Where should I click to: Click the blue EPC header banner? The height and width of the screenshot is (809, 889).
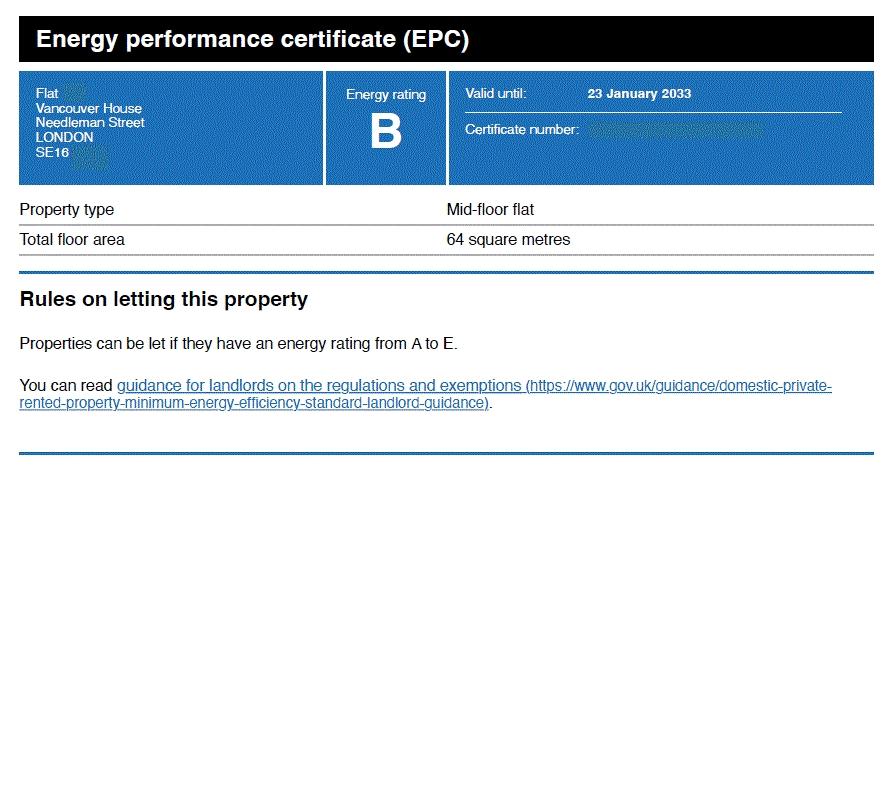[444, 39]
